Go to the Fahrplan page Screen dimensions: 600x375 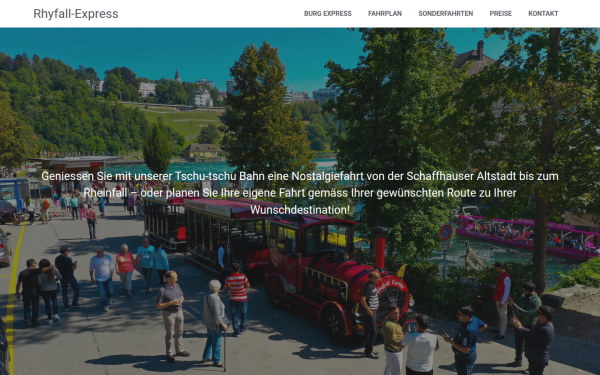tap(385, 13)
